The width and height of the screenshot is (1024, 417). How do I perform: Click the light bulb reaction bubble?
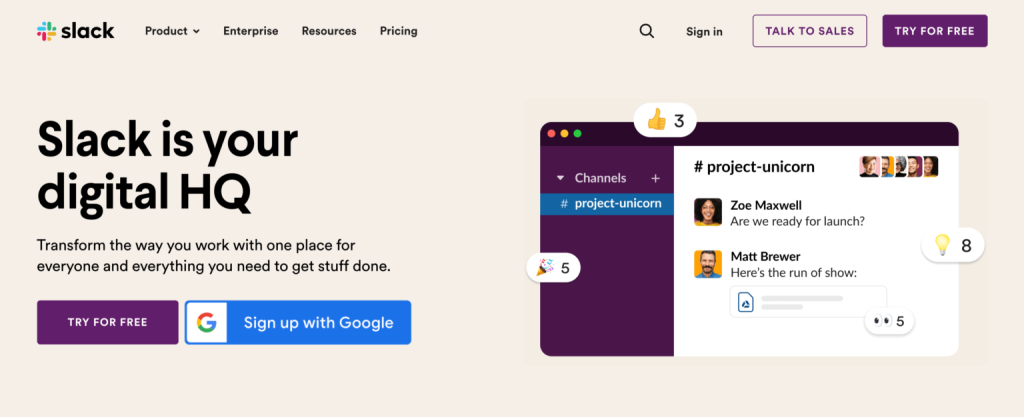point(952,245)
